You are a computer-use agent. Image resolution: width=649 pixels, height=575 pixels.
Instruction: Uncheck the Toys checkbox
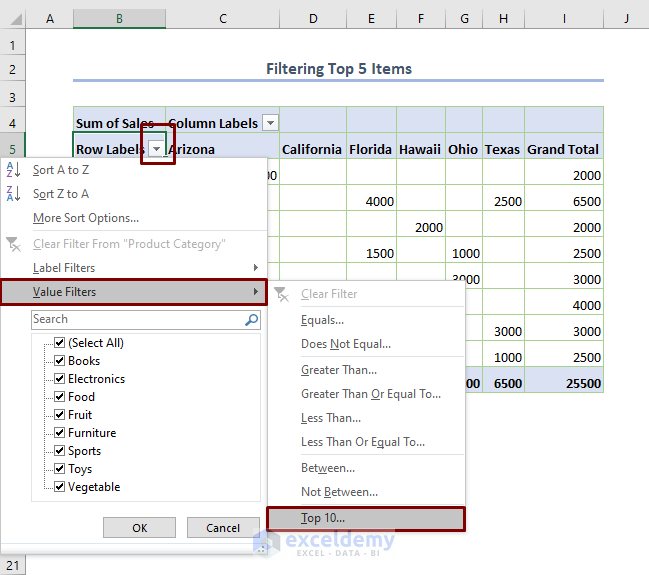[60, 469]
